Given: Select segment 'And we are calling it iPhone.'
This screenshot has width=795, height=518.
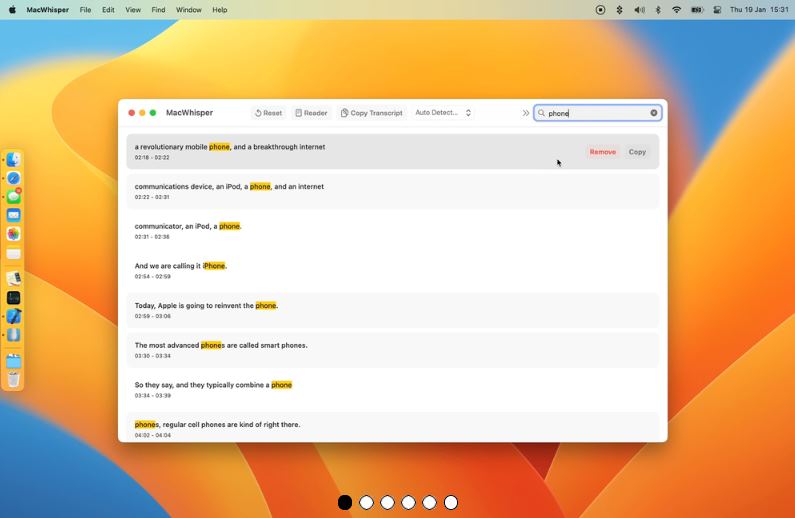Looking at the screenshot, I should click(x=392, y=270).
